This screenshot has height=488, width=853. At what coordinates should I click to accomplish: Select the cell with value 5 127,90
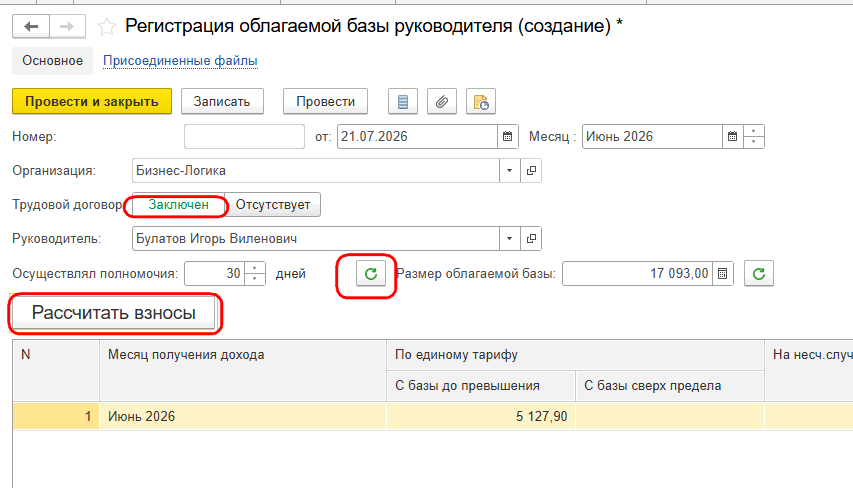pyautogui.click(x=481, y=417)
